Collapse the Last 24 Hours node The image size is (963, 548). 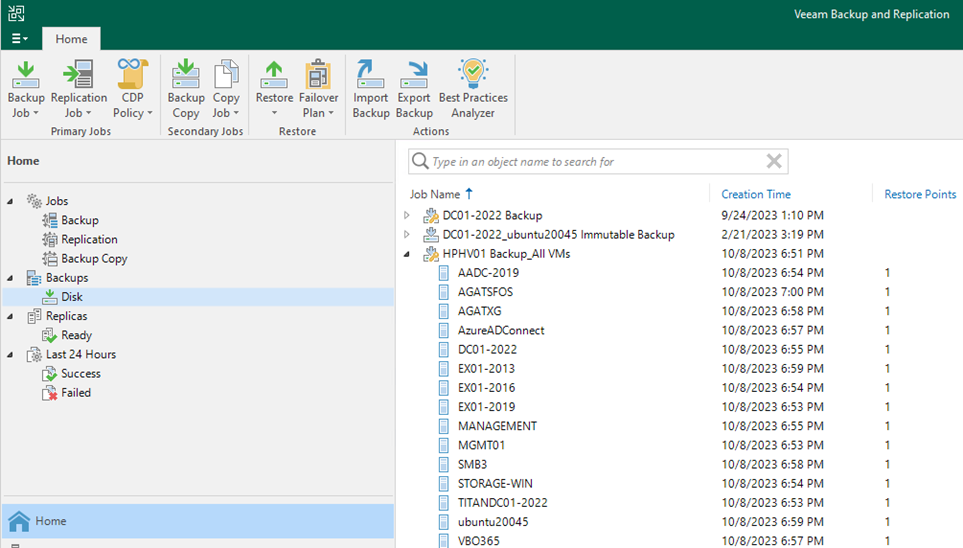(10, 355)
